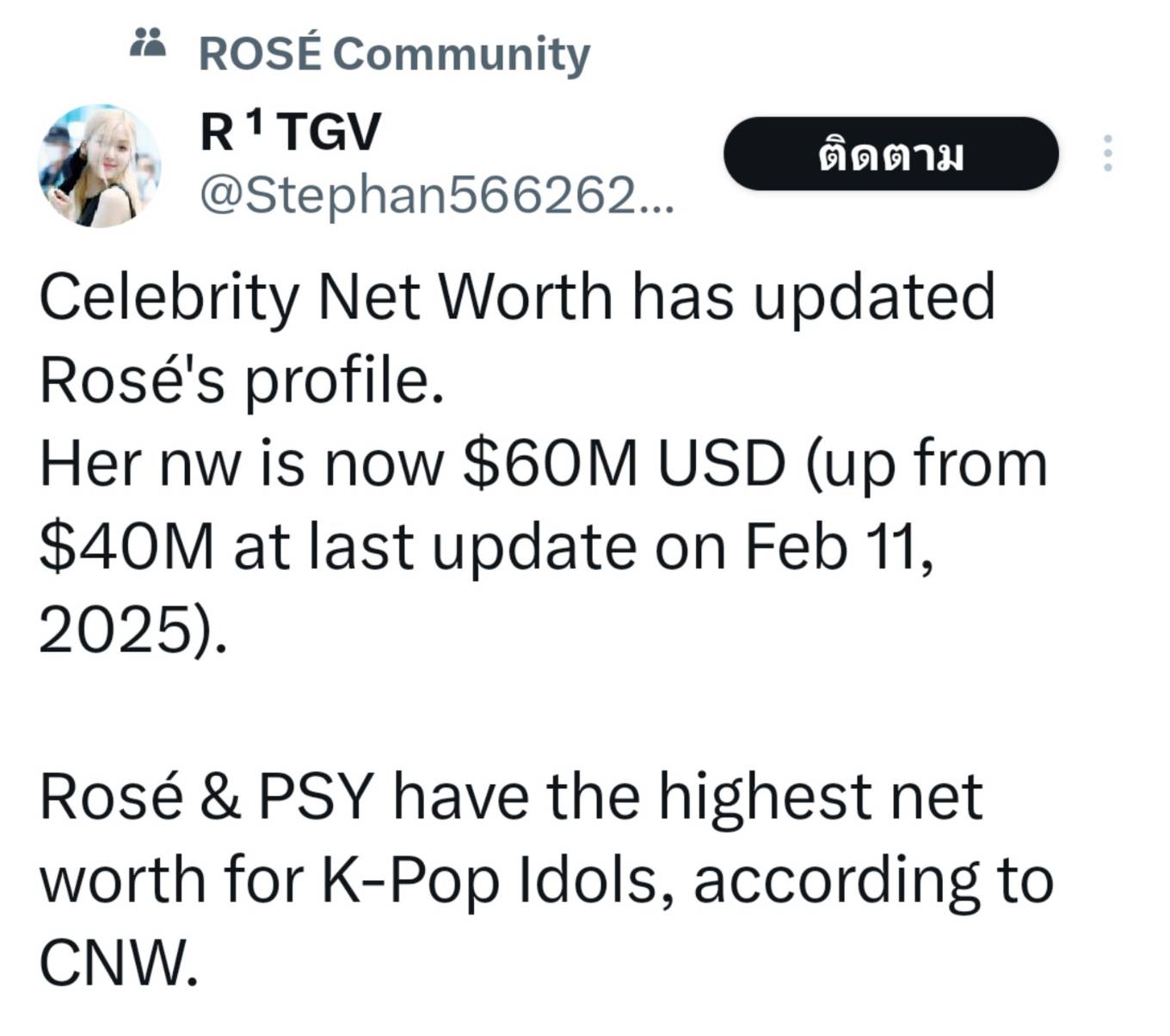Click the community people icon
This screenshot has width=1170, height=1036.
[x=147, y=43]
